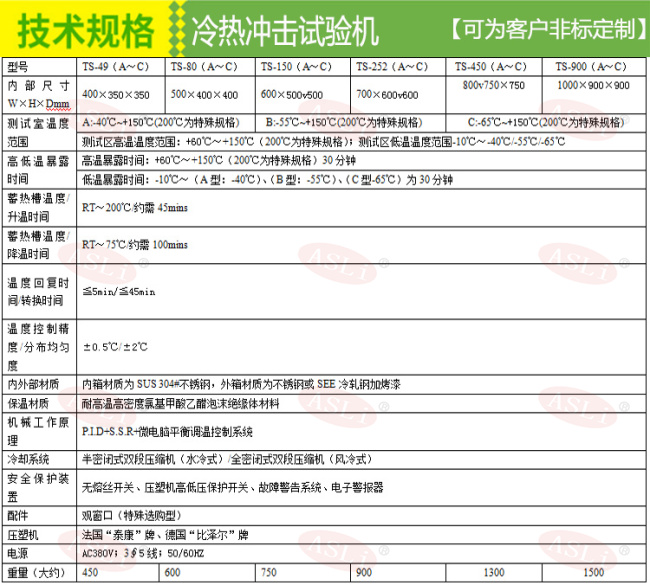
Task: Click the 1500 weight value cell
Action: [x=593, y=573]
